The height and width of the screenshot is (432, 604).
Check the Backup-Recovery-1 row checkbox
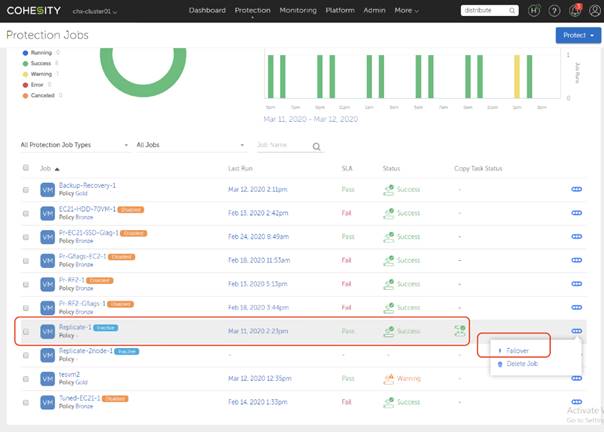26,190
